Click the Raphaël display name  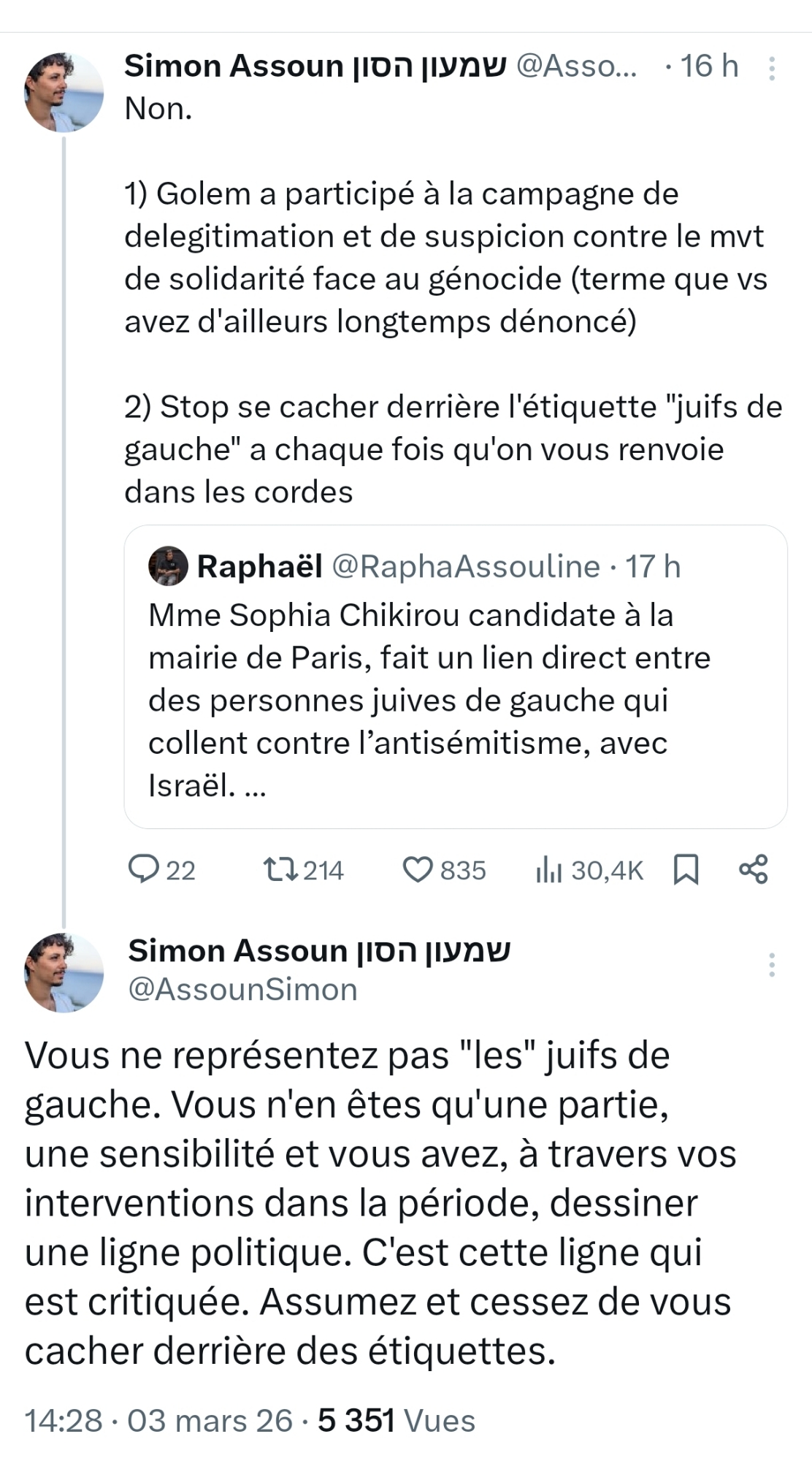(259, 567)
